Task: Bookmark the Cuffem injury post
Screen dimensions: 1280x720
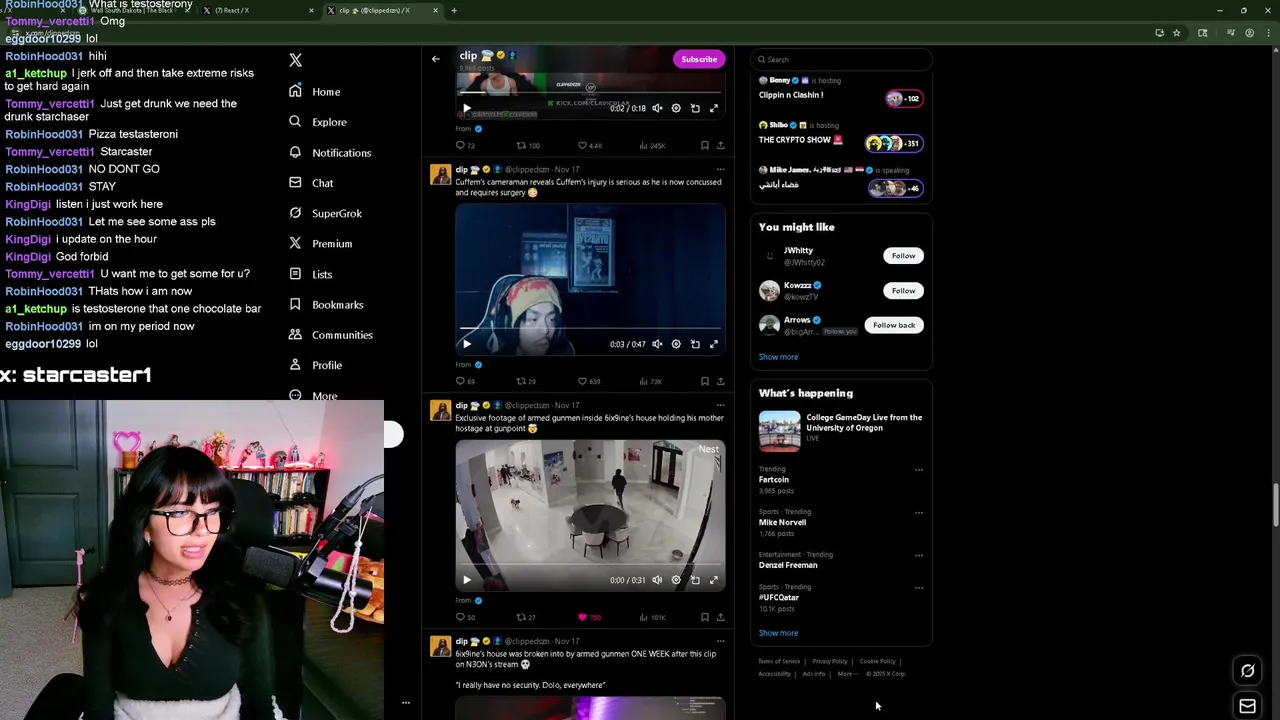Action: (704, 381)
